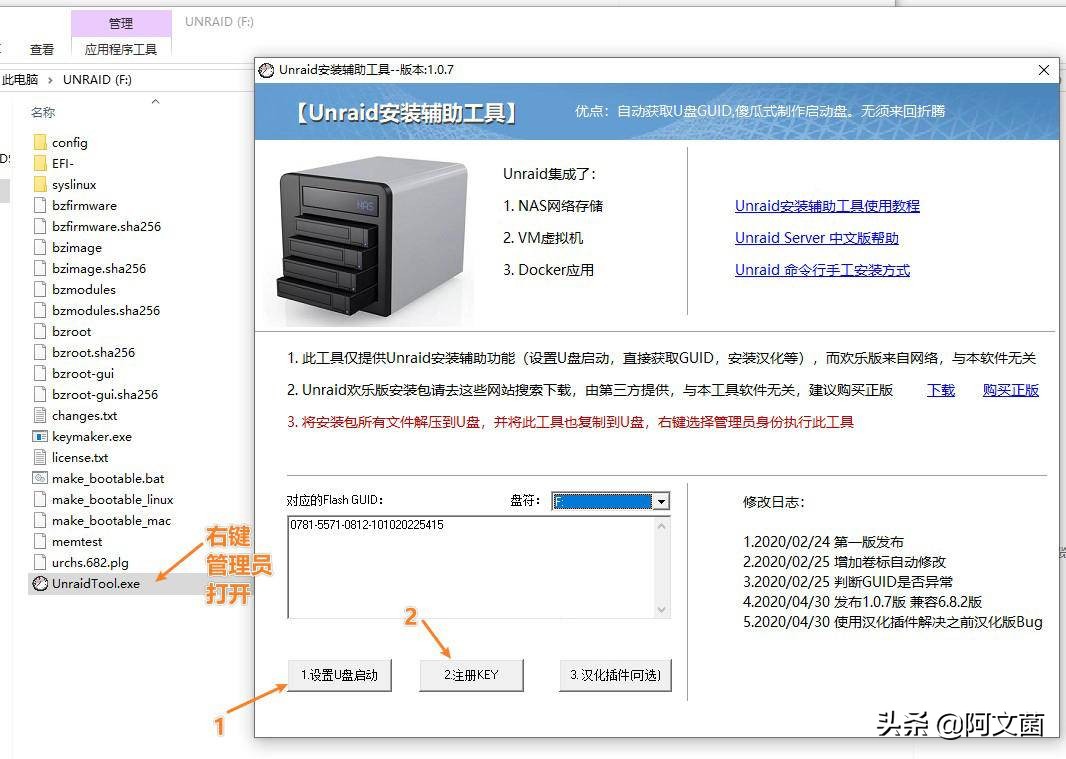The width and height of the screenshot is (1066, 759).
Task: Click the NAS device product image
Action: tap(370, 235)
